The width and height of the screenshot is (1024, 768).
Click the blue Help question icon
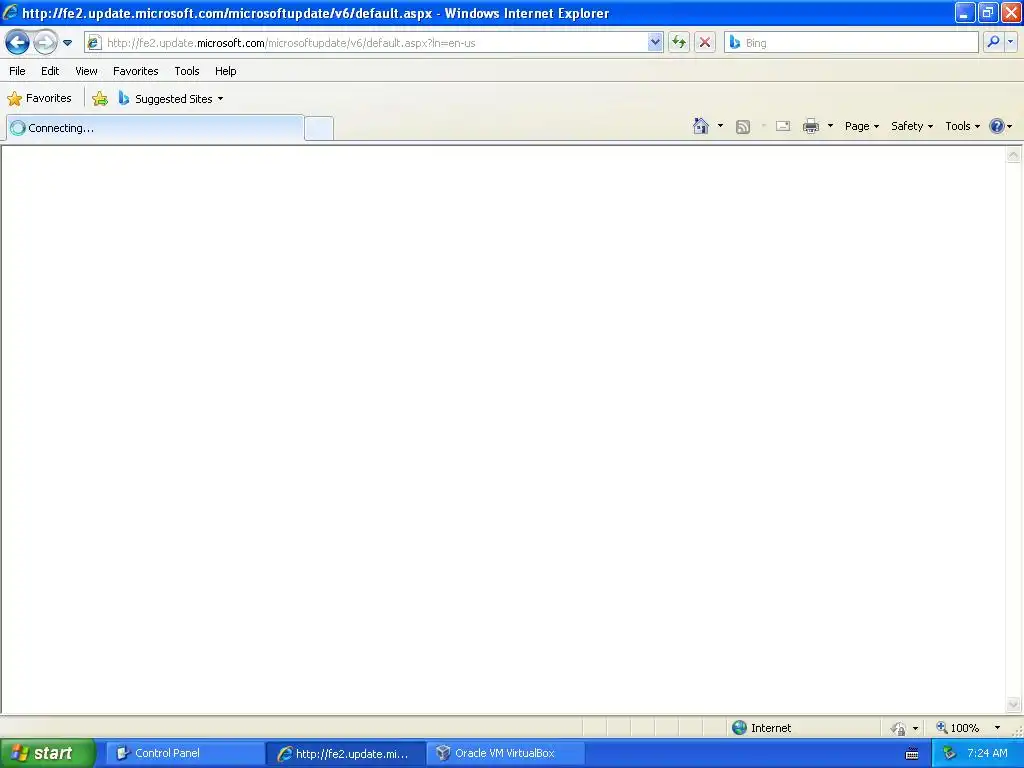[997, 126]
